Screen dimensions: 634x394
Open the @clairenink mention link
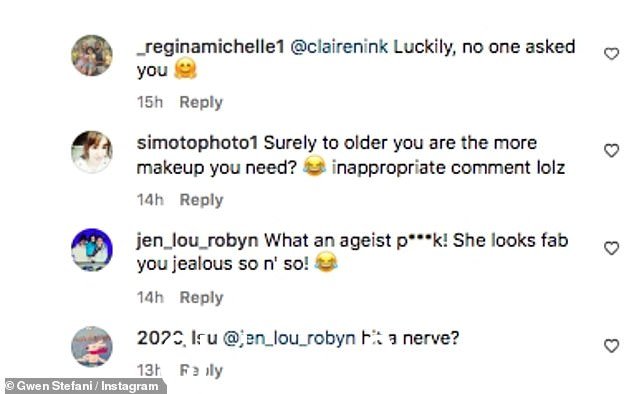pos(339,47)
